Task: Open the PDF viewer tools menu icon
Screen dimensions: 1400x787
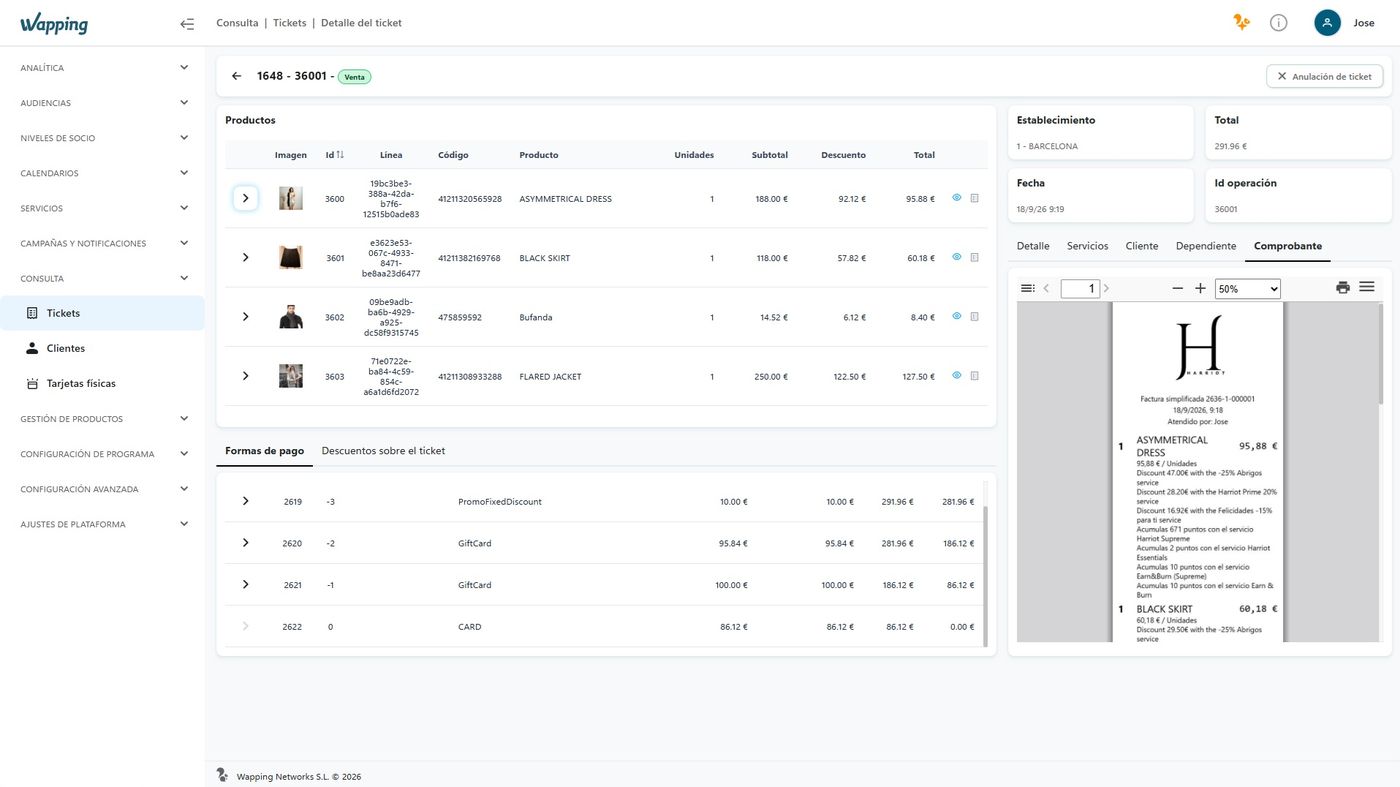Action: (x=1366, y=288)
